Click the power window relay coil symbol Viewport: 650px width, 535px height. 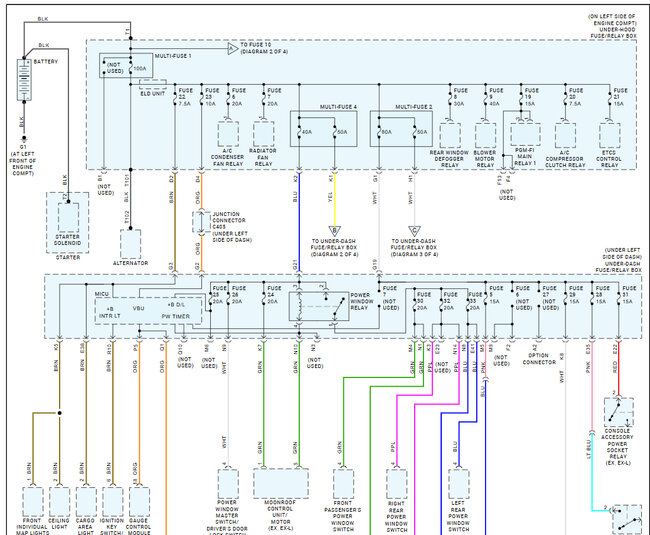[299, 307]
